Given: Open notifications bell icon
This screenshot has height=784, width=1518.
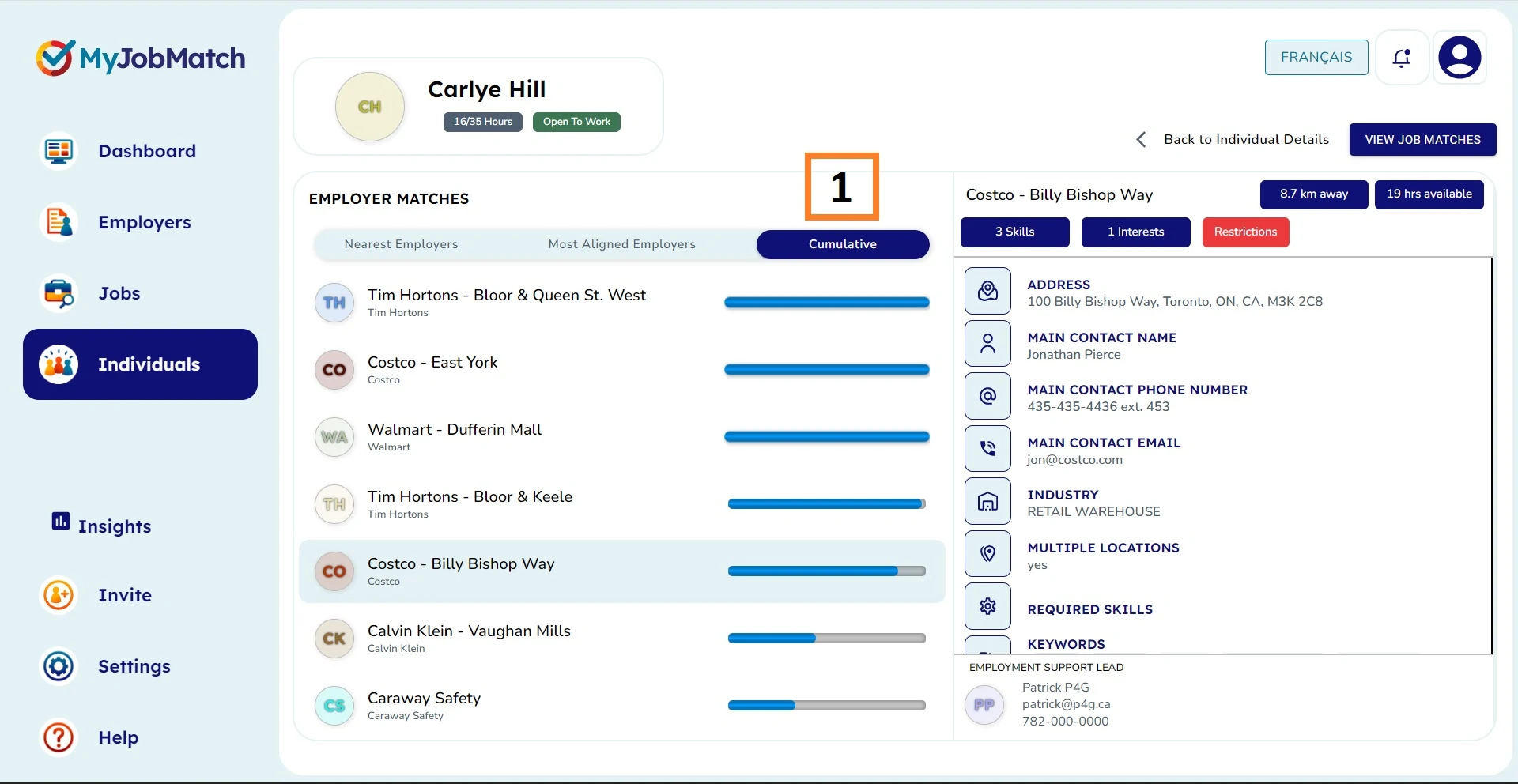Looking at the screenshot, I should click(1402, 58).
